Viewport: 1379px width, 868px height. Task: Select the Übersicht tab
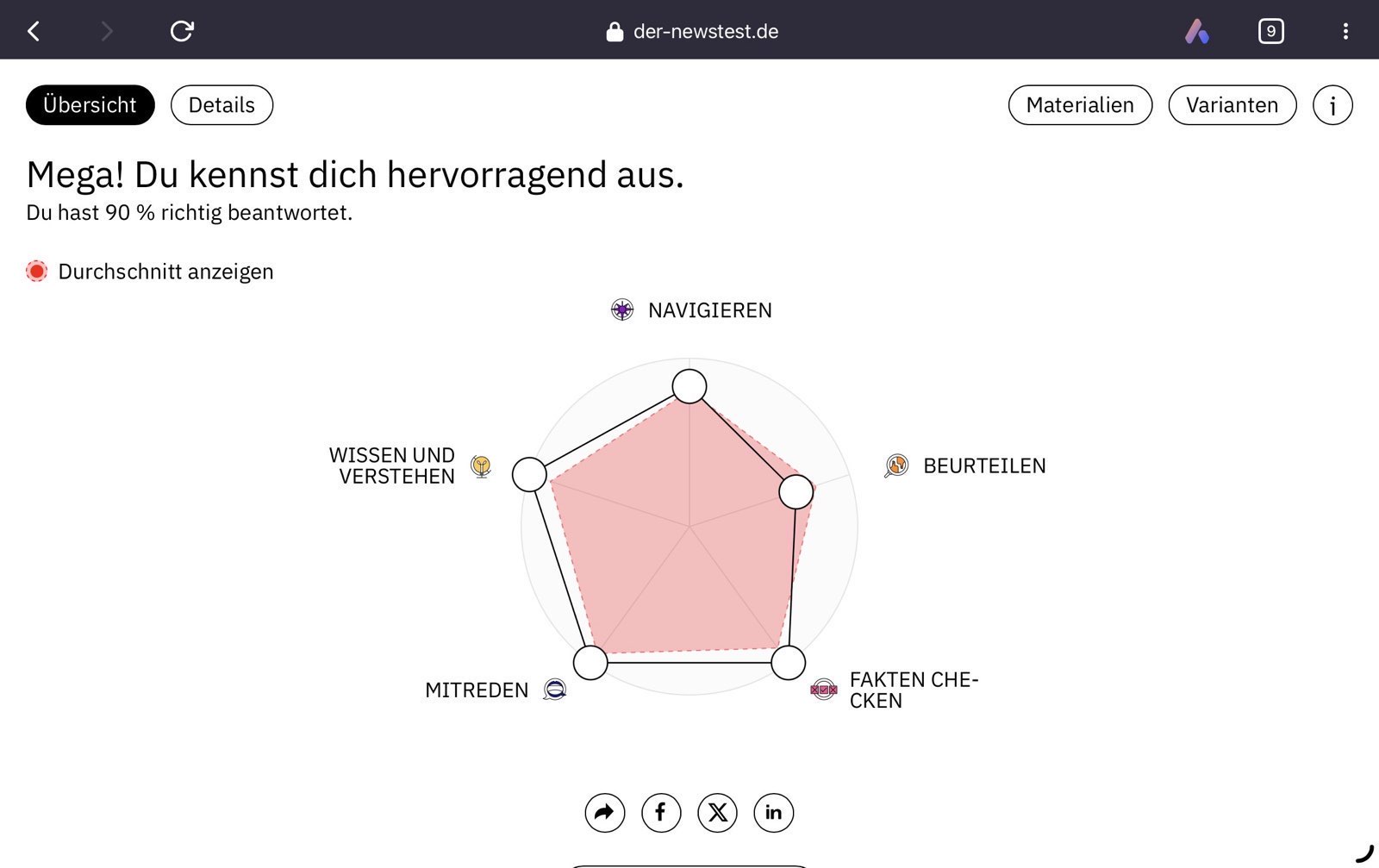90,105
